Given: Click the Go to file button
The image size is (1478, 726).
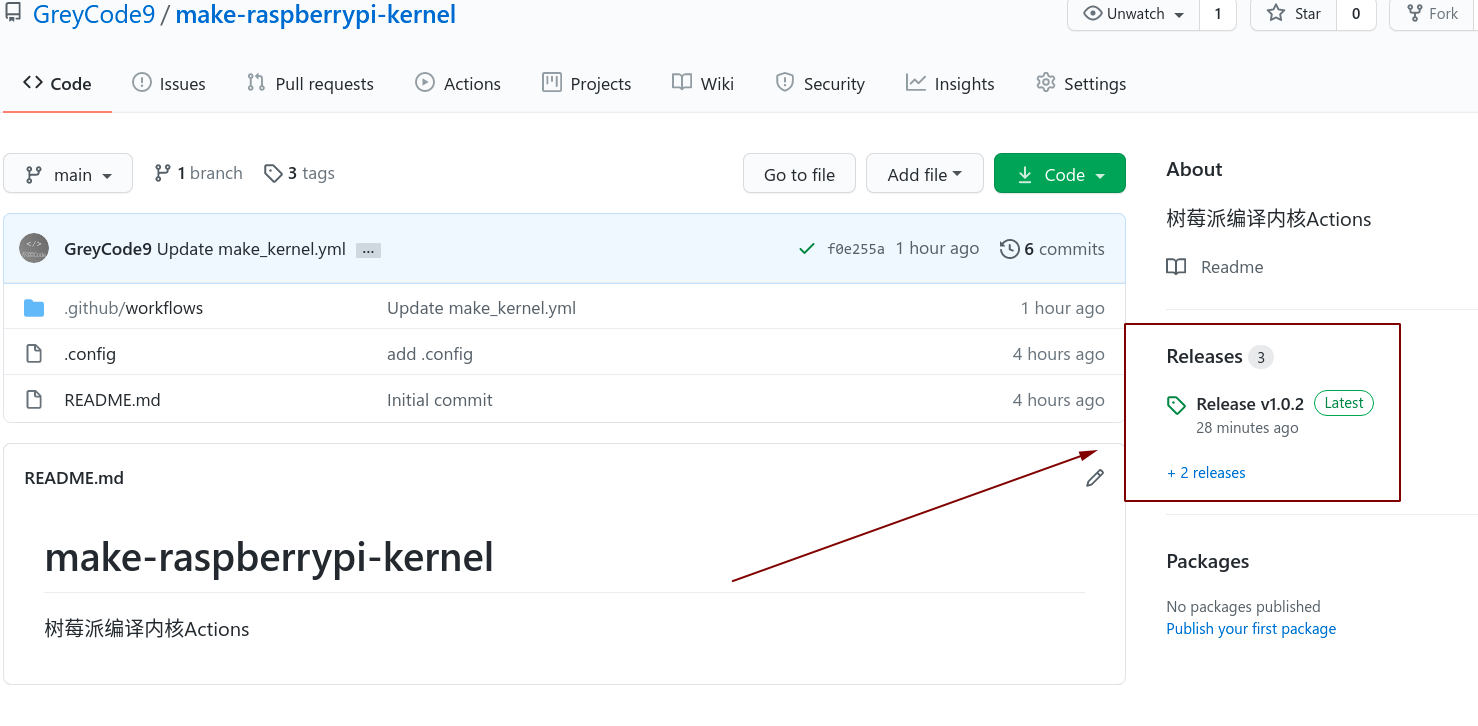Looking at the screenshot, I should [799, 174].
